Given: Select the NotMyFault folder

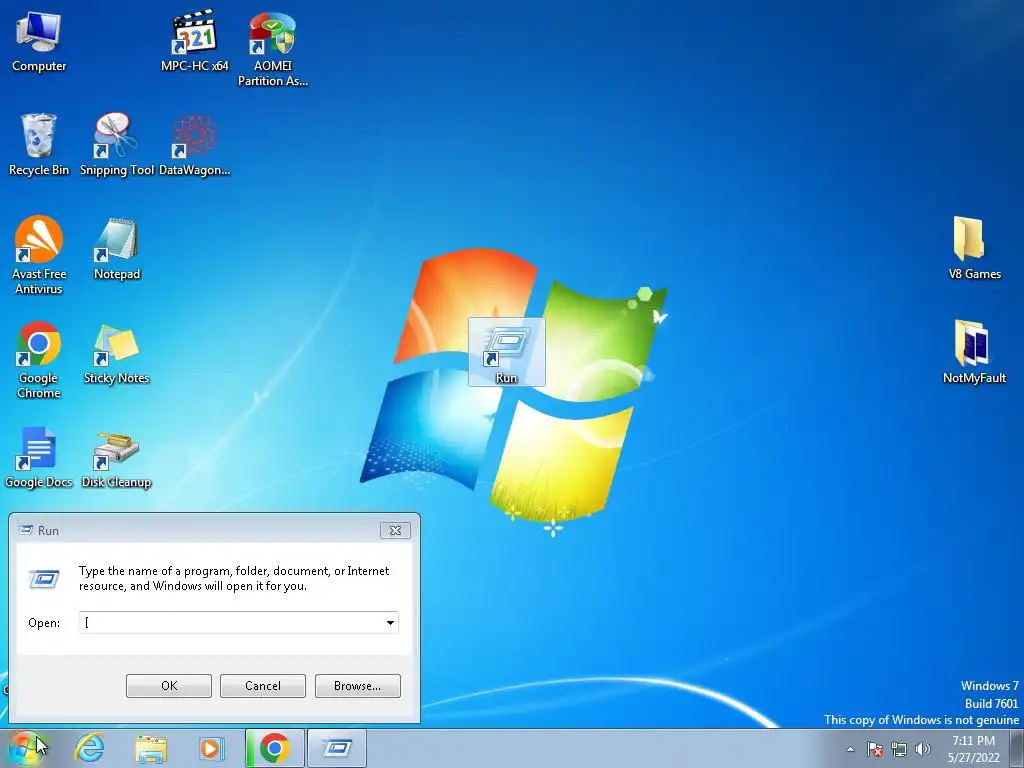Looking at the screenshot, I should click(974, 352).
